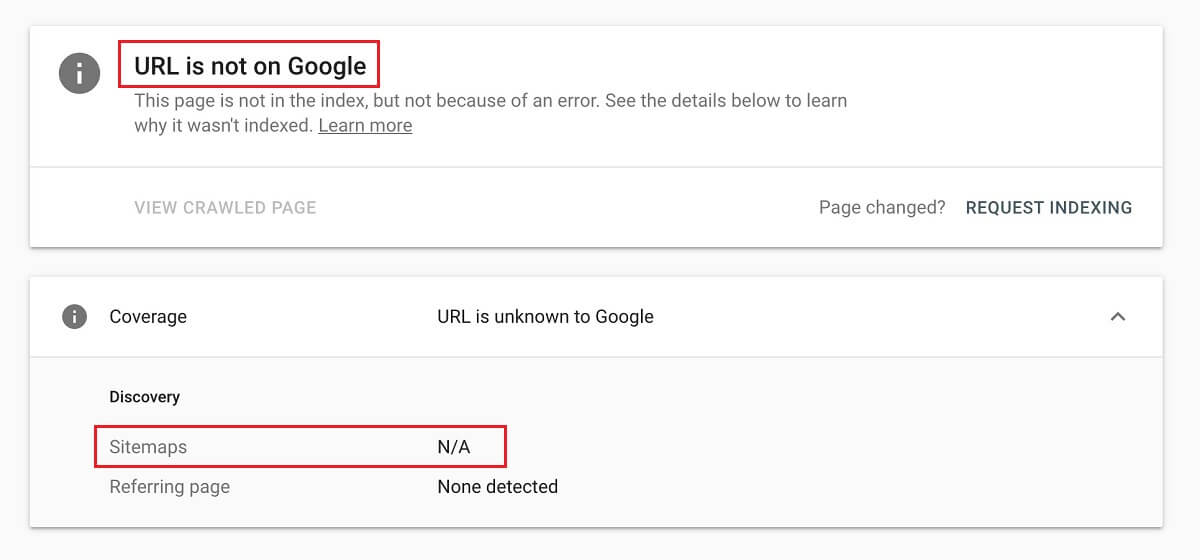This screenshot has height=560, width=1200.
Task: Click the why it wasn't indexed sentence
Action: coord(224,126)
